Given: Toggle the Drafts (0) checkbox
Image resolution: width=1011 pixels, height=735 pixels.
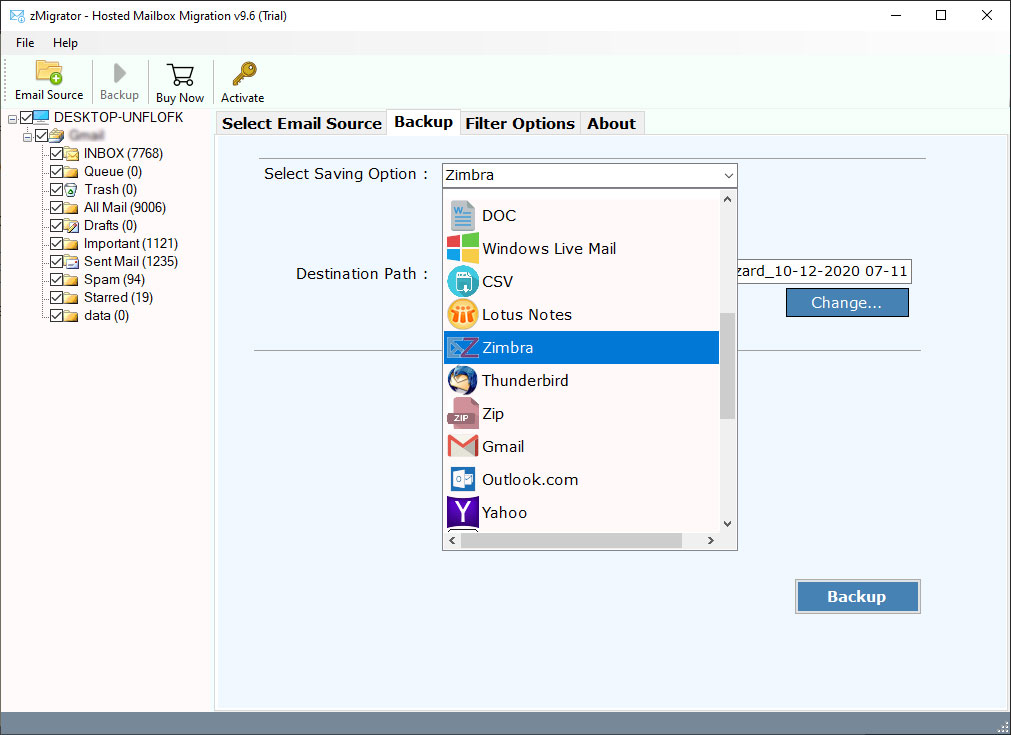Looking at the screenshot, I should click(57, 226).
